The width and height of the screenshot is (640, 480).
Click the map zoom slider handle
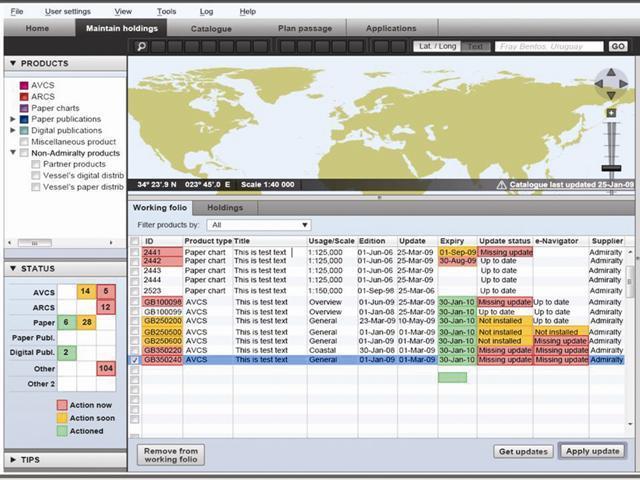(611, 168)
